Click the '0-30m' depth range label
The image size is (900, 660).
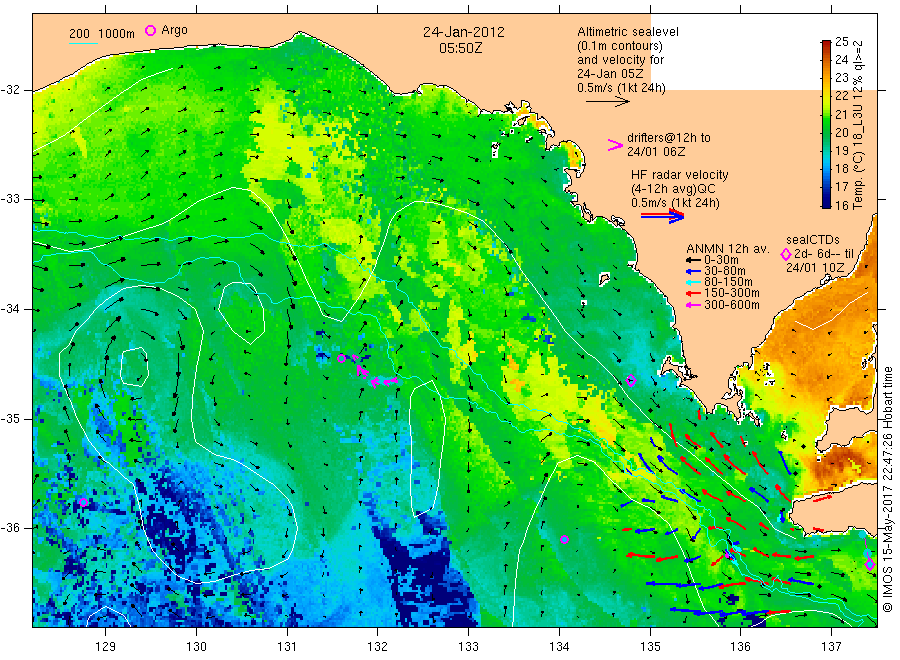pos(721,260)
